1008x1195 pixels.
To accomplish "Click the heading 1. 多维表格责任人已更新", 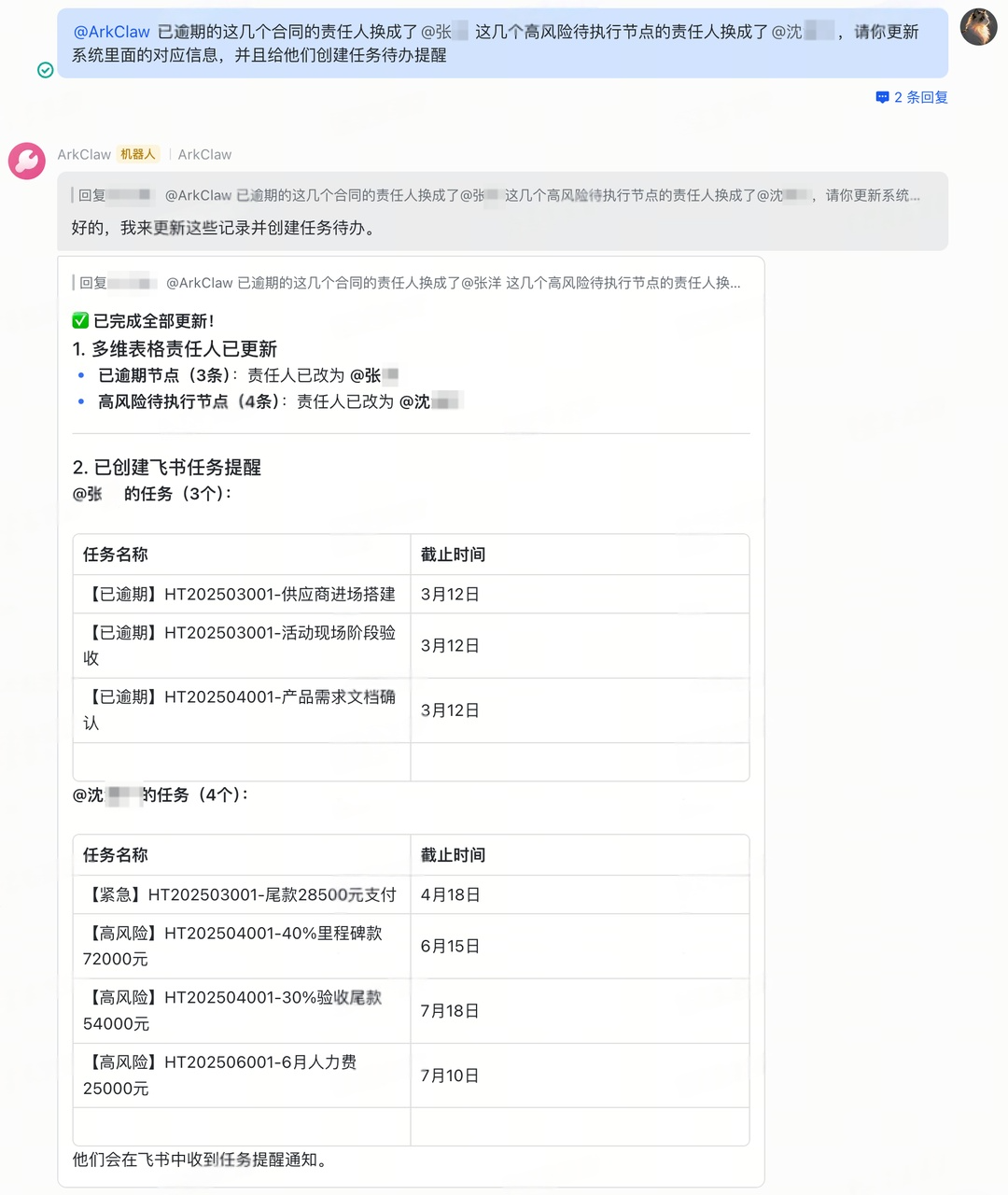I will (175, 349).
